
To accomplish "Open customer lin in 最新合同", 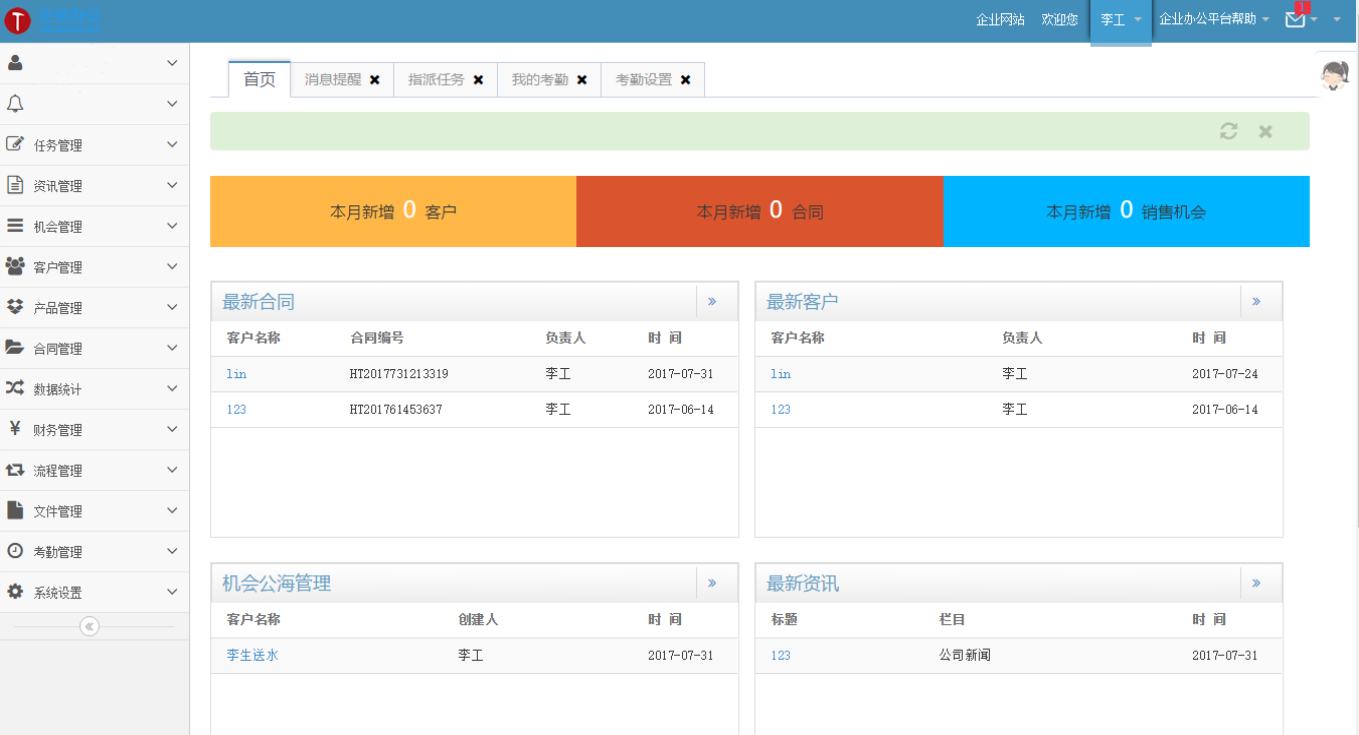I will click(x=236, y=374).
